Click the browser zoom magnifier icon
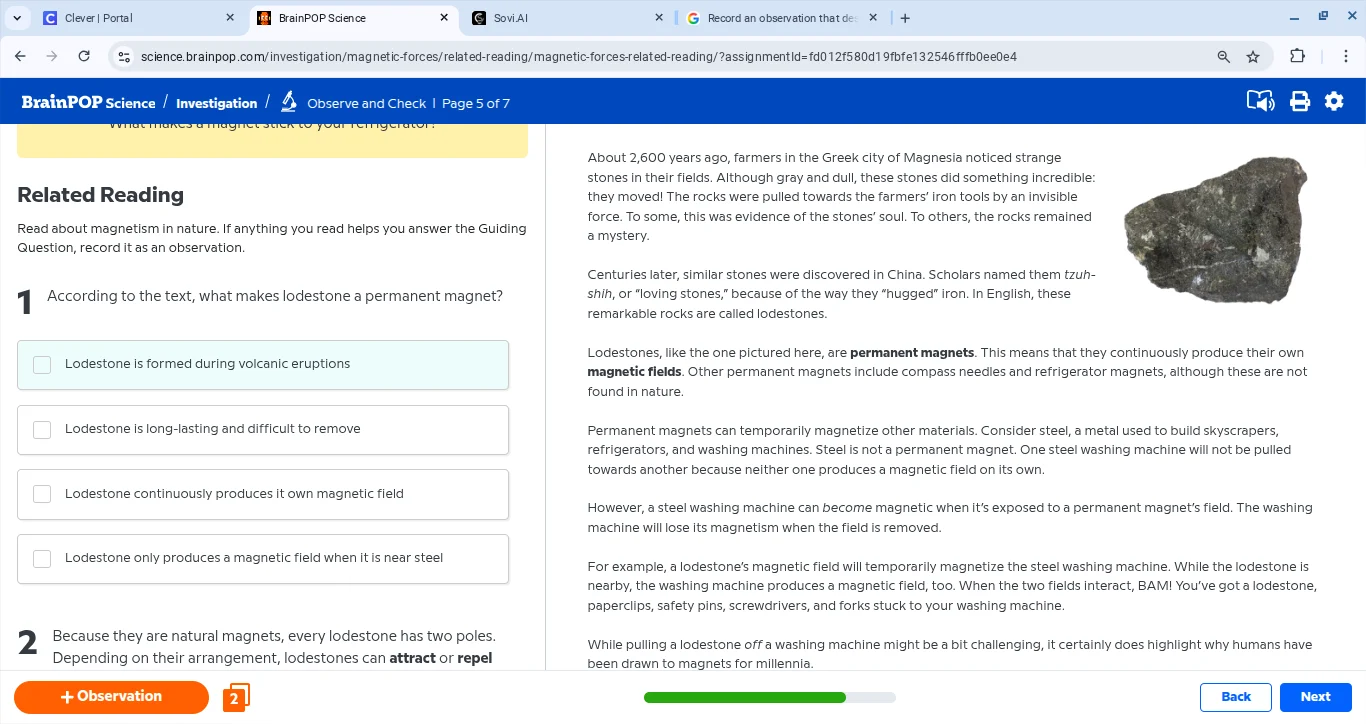The height and width of the screenshot is (724, 1366). 1223,57
